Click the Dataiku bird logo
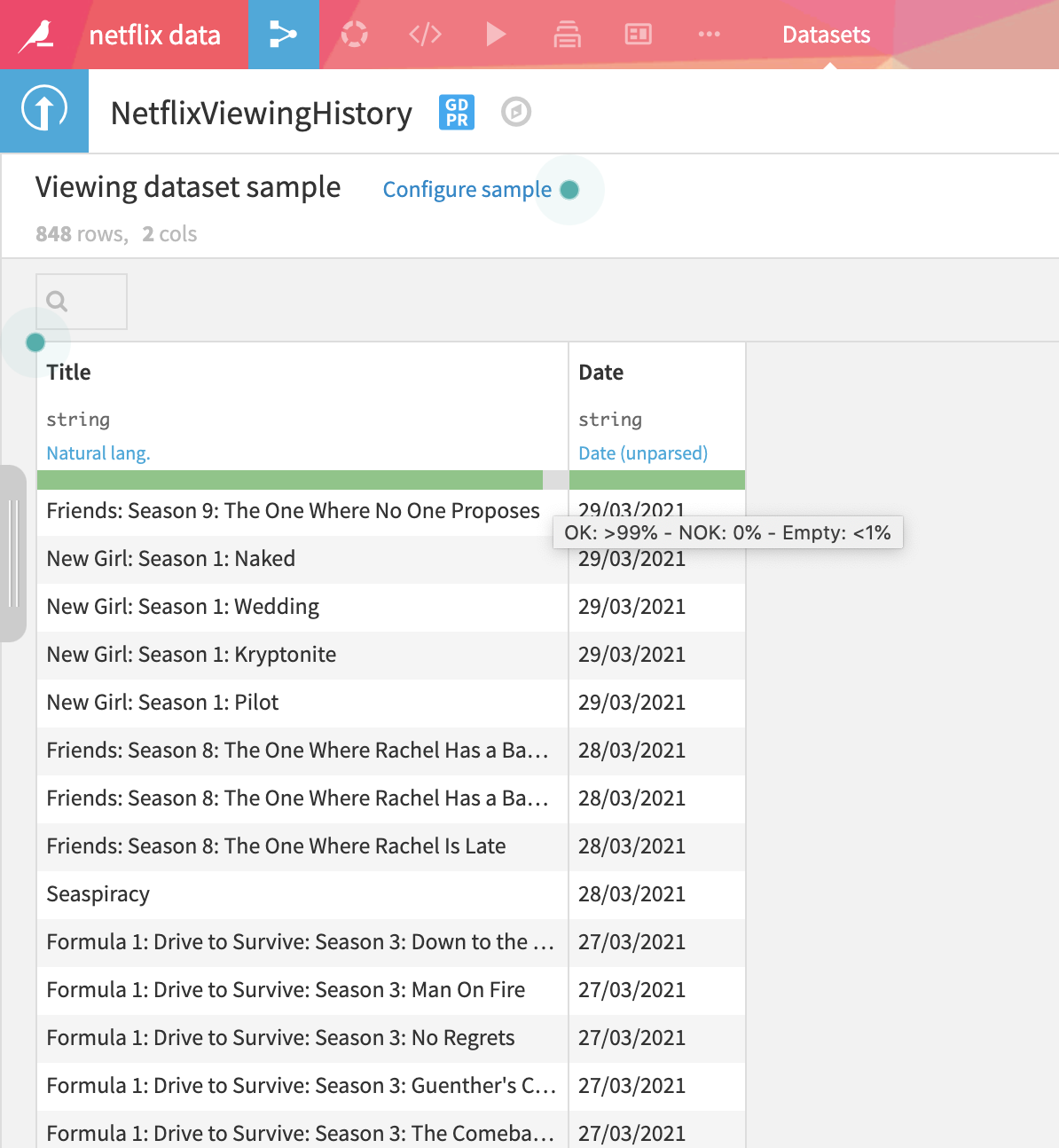 click(36, 35)
